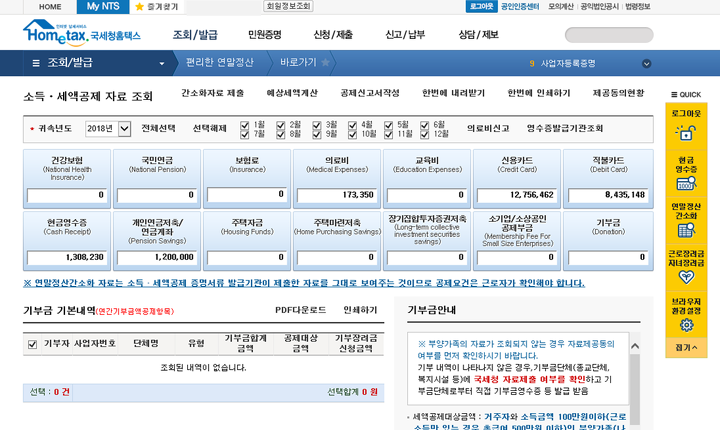Viewport: 720px width, 430px height.
Task: Uncheck the 1월 checkbox
Action: point(245,125)
